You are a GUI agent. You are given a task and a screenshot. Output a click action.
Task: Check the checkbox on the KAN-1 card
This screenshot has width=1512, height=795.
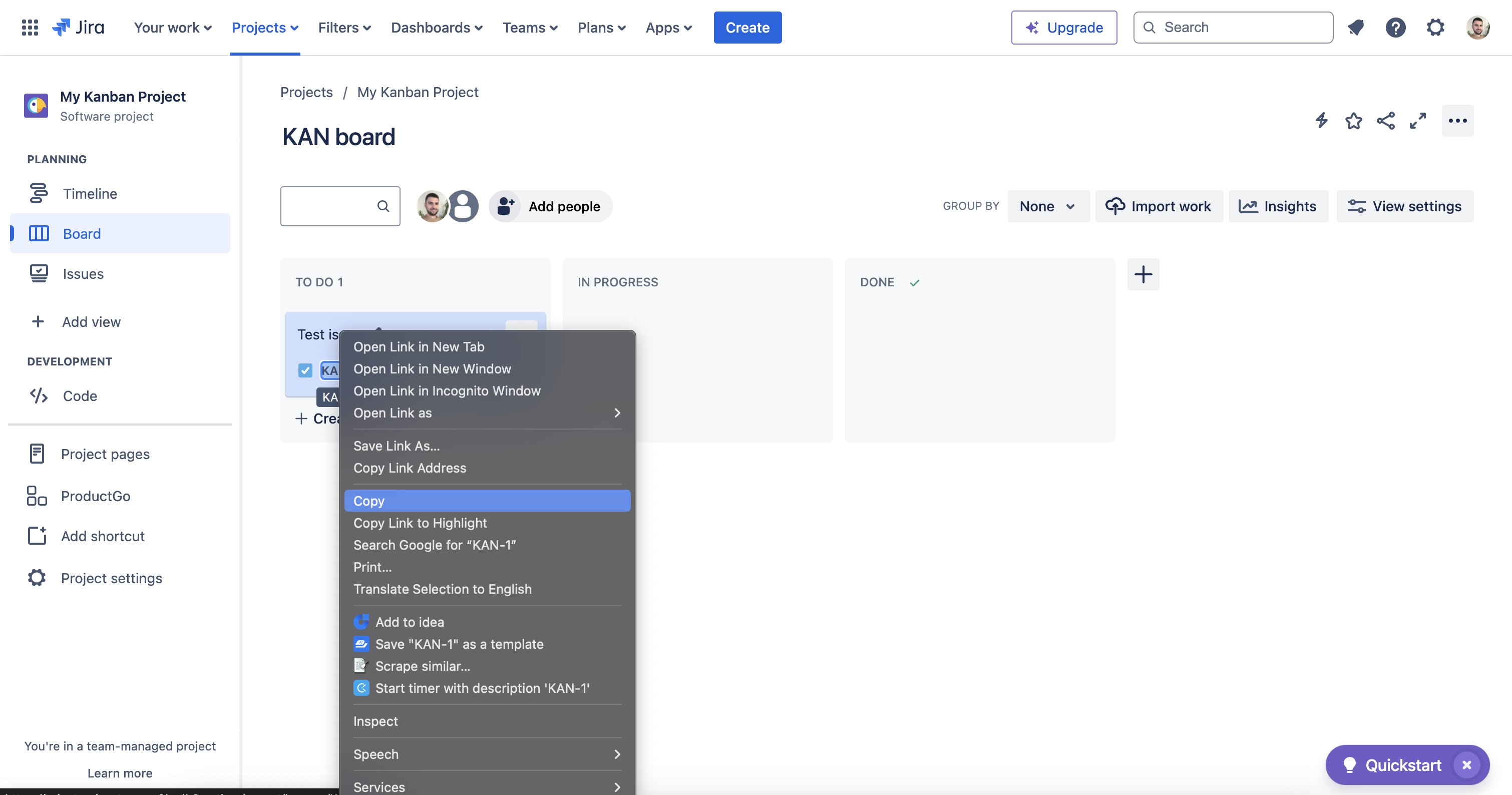pyautogui.click(x=305, y=370)
